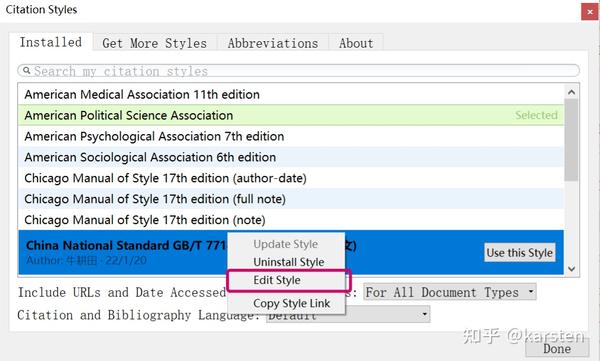Select the Installed tab
600x361 pixels.
(51, 42)
